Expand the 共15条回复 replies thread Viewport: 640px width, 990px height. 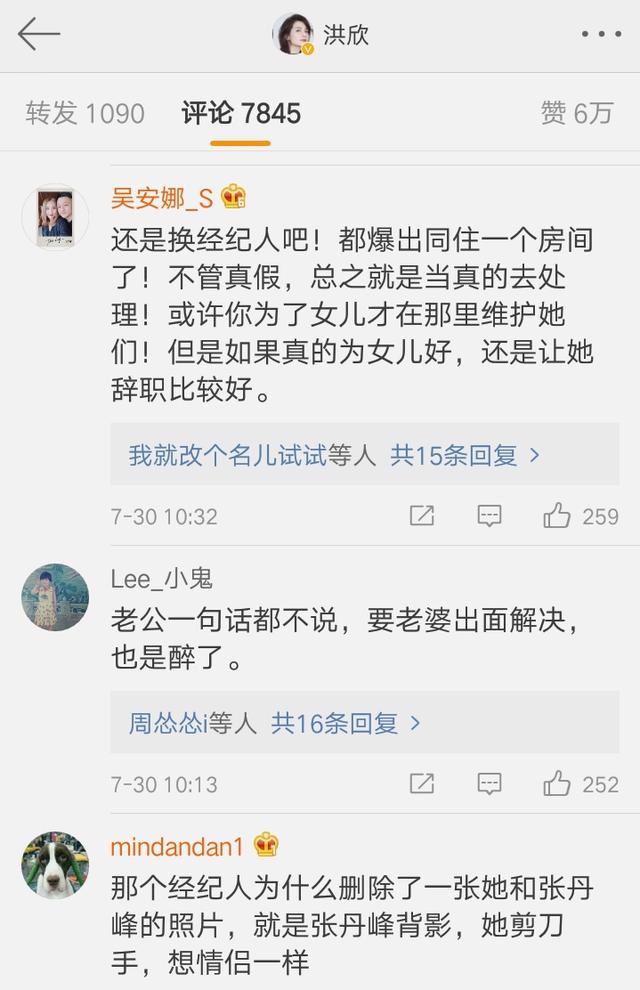click(465, 456)
